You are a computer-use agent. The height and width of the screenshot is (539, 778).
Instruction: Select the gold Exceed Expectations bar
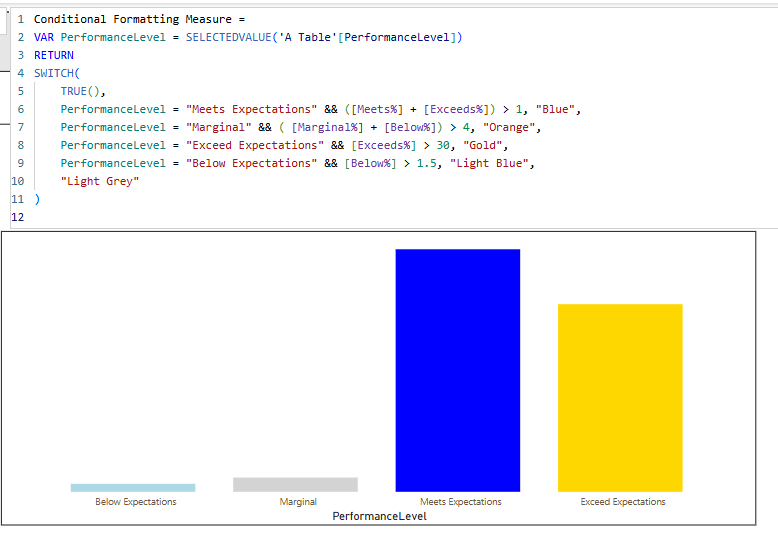tap(620, 398)
